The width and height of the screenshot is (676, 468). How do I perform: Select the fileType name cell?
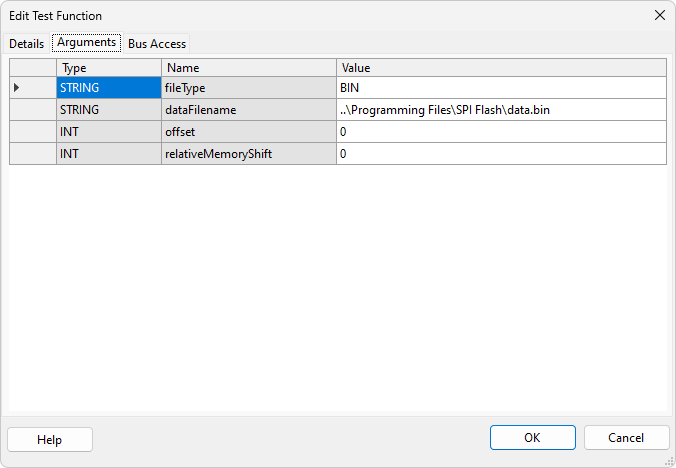[248, 88]
